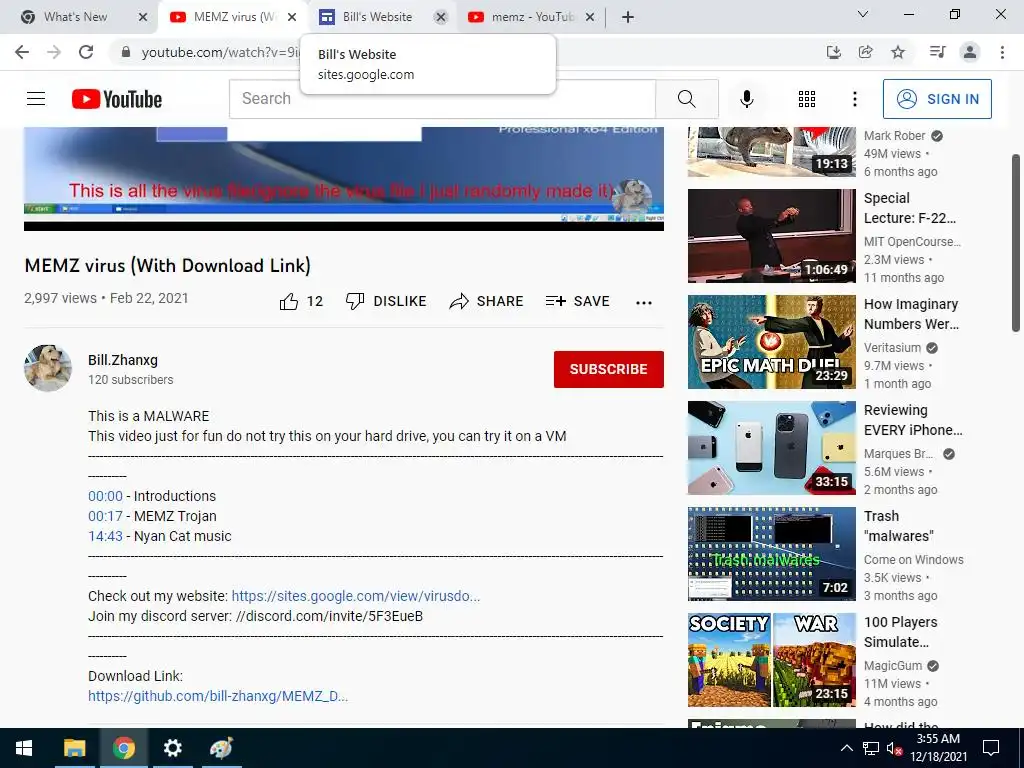Close the memz - YouTube tab
This screenshot has height=768, width=1024.
(590, 17)
